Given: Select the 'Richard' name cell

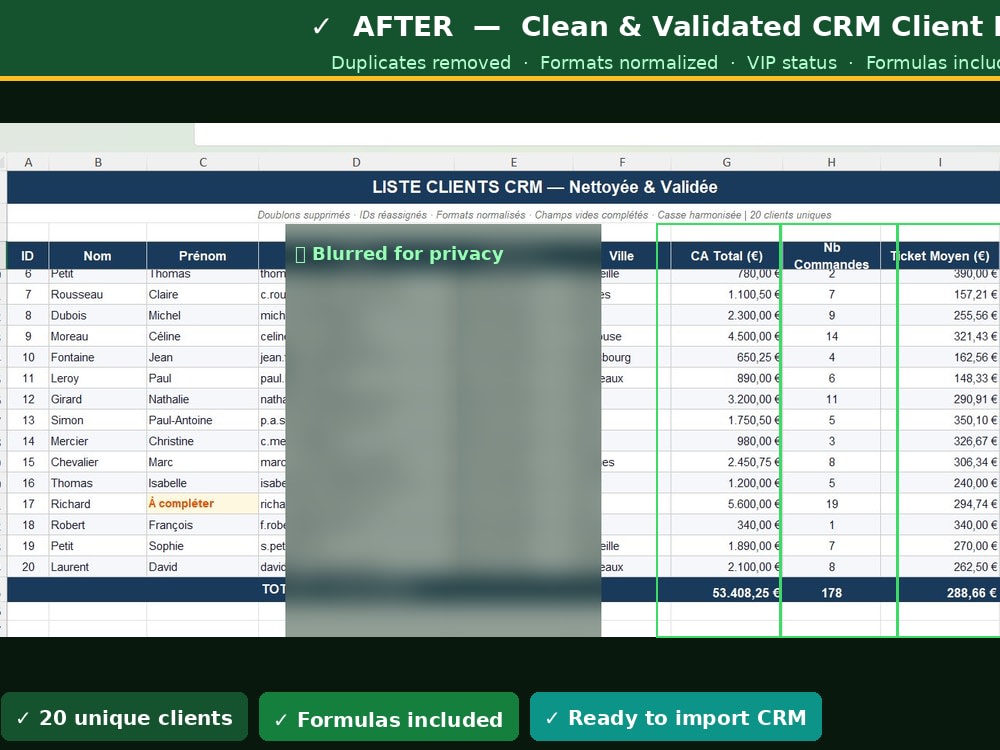Looking at the screenshot, I should (x=98, y=504).
